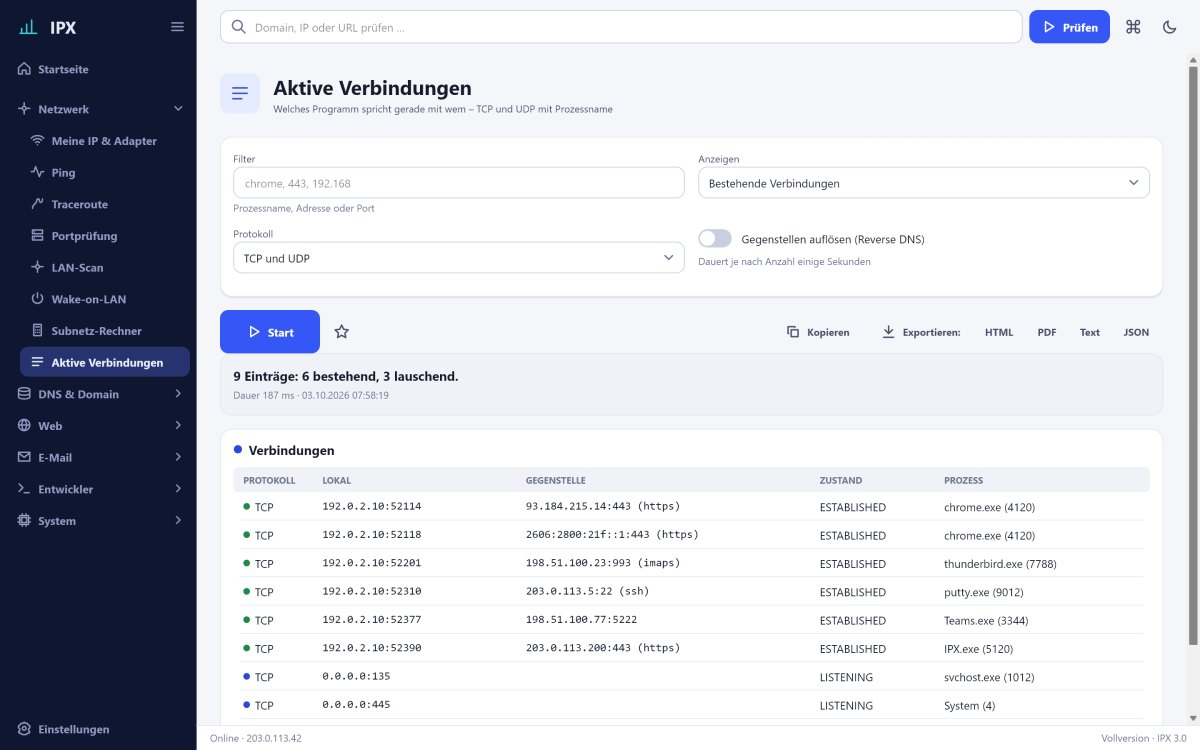Click the GEGENSTELLE column header
Viewport: 1200px width, 750px height.
point(556,480)
